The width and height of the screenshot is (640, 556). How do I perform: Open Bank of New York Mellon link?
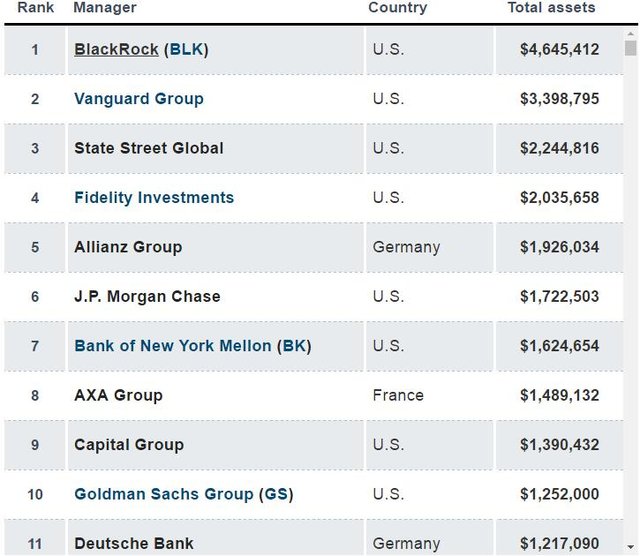tap(172, 345)
